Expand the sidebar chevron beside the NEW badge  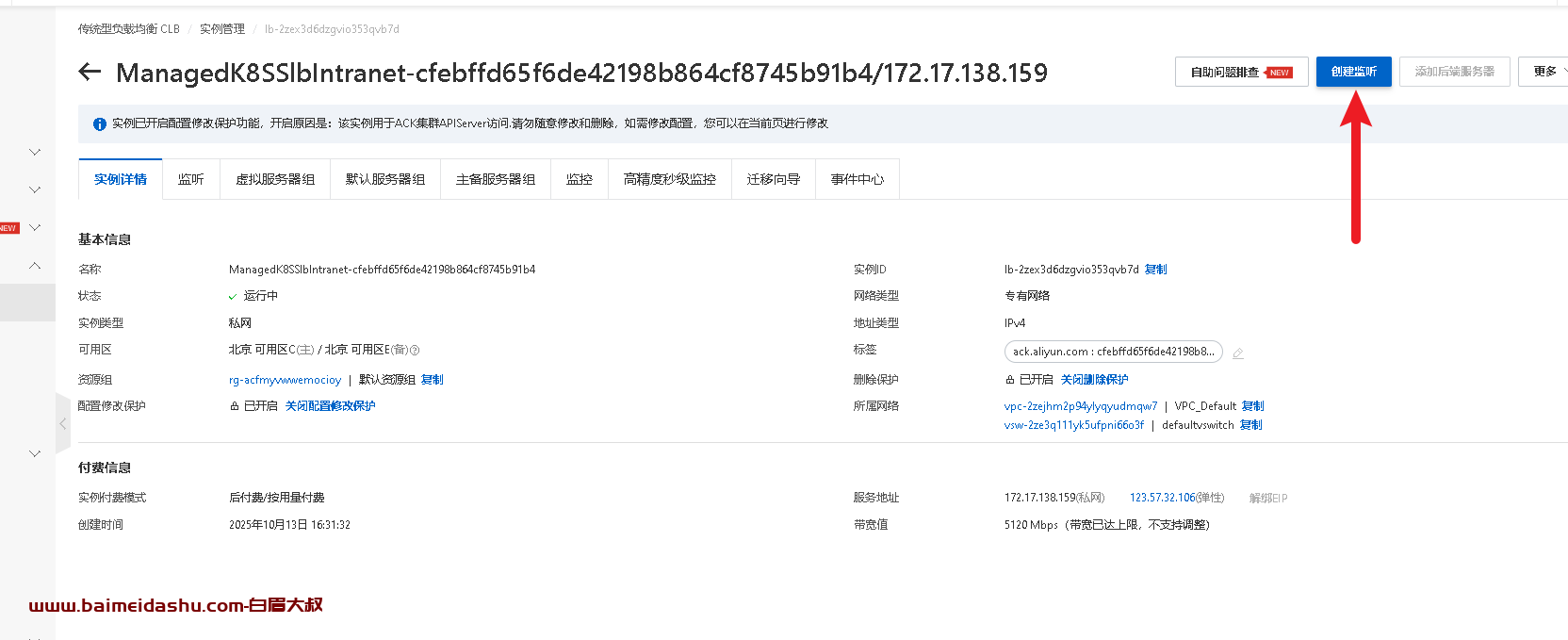point(35,228)
